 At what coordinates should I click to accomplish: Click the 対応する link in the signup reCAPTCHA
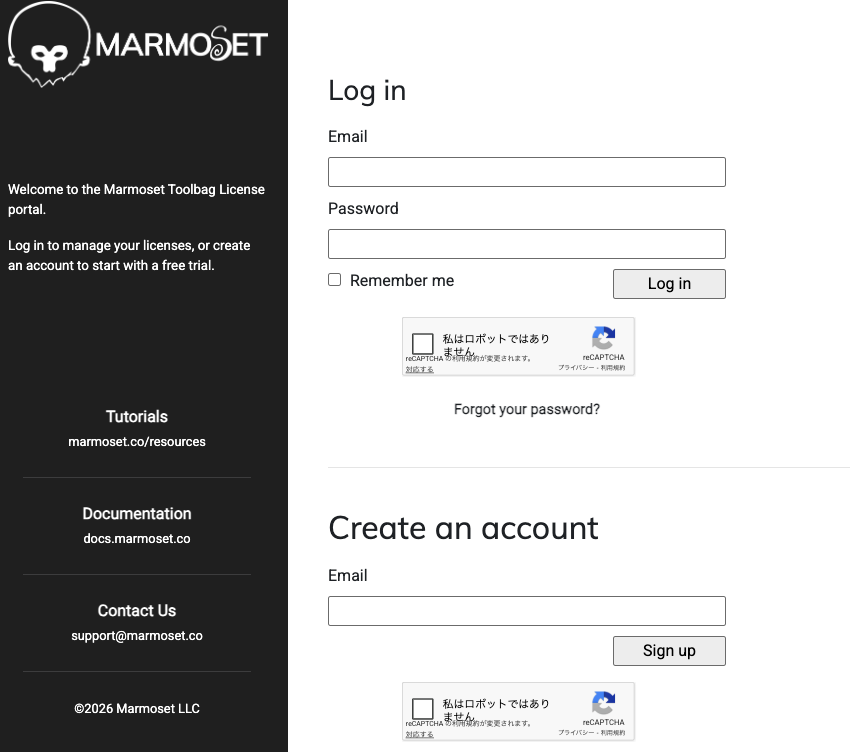[x=419, y=734]
